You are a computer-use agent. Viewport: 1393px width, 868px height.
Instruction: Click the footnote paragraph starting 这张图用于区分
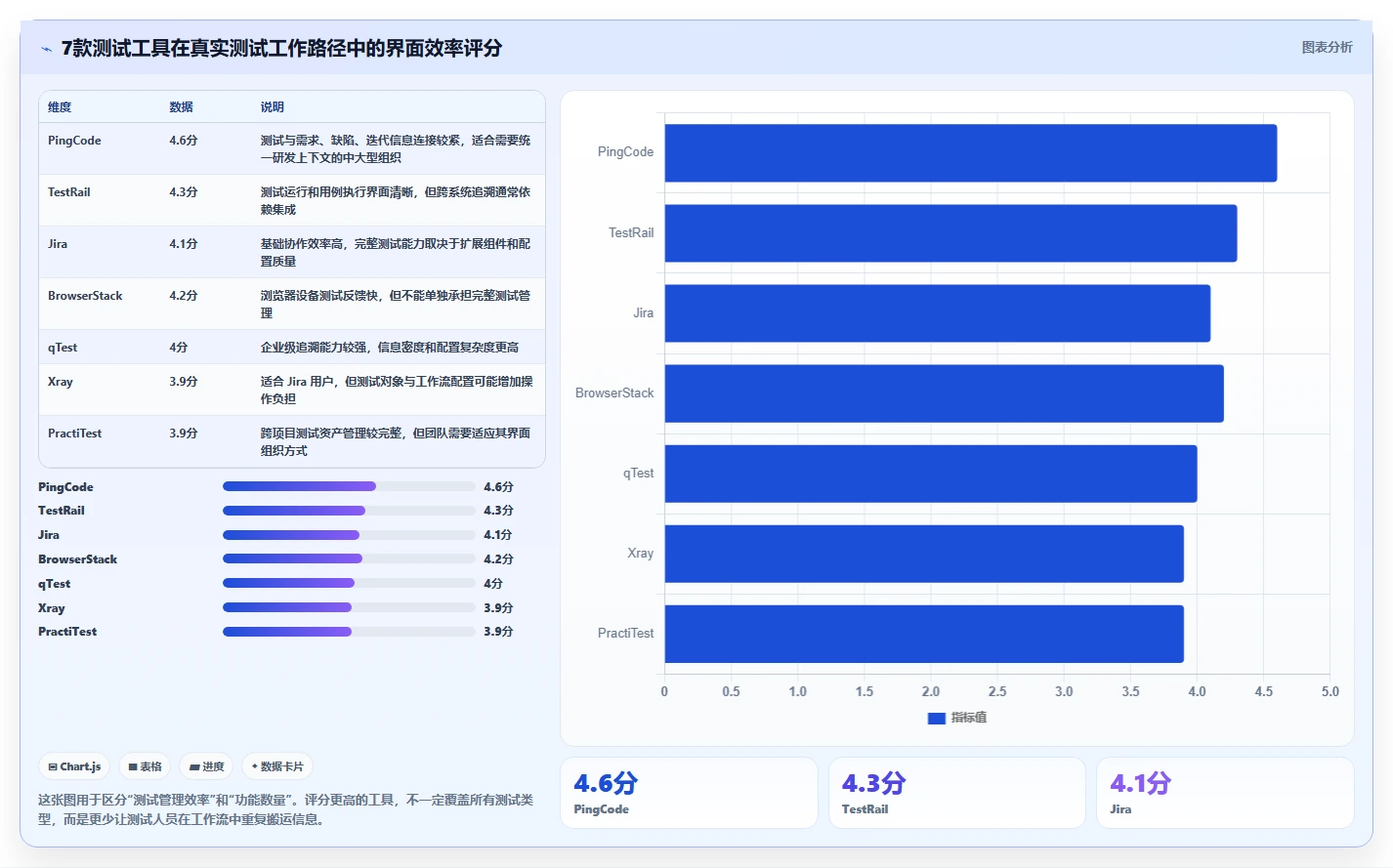click(x=285, y=809)
